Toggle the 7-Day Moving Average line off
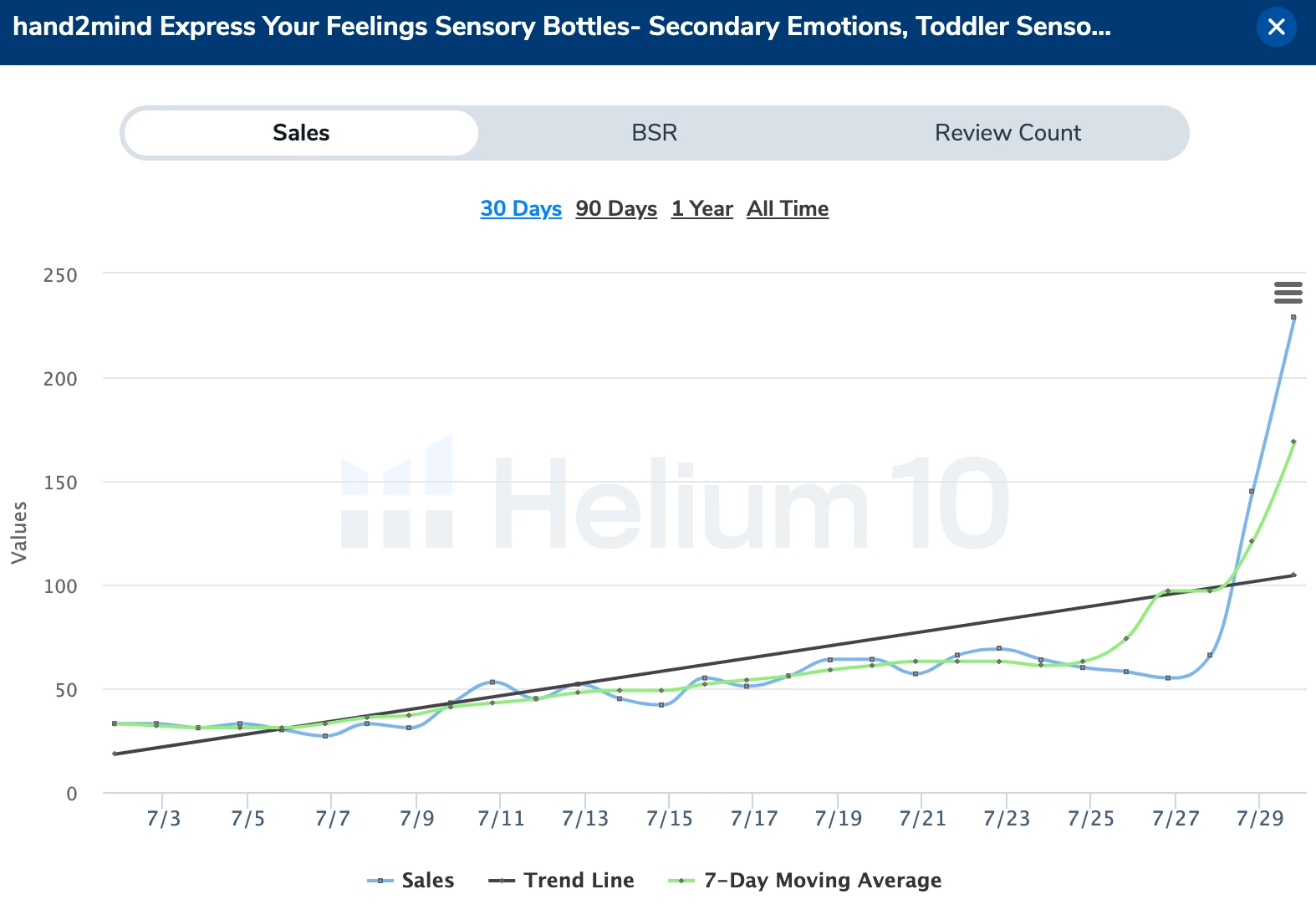 pyautogui.click(x=822, y=880)
